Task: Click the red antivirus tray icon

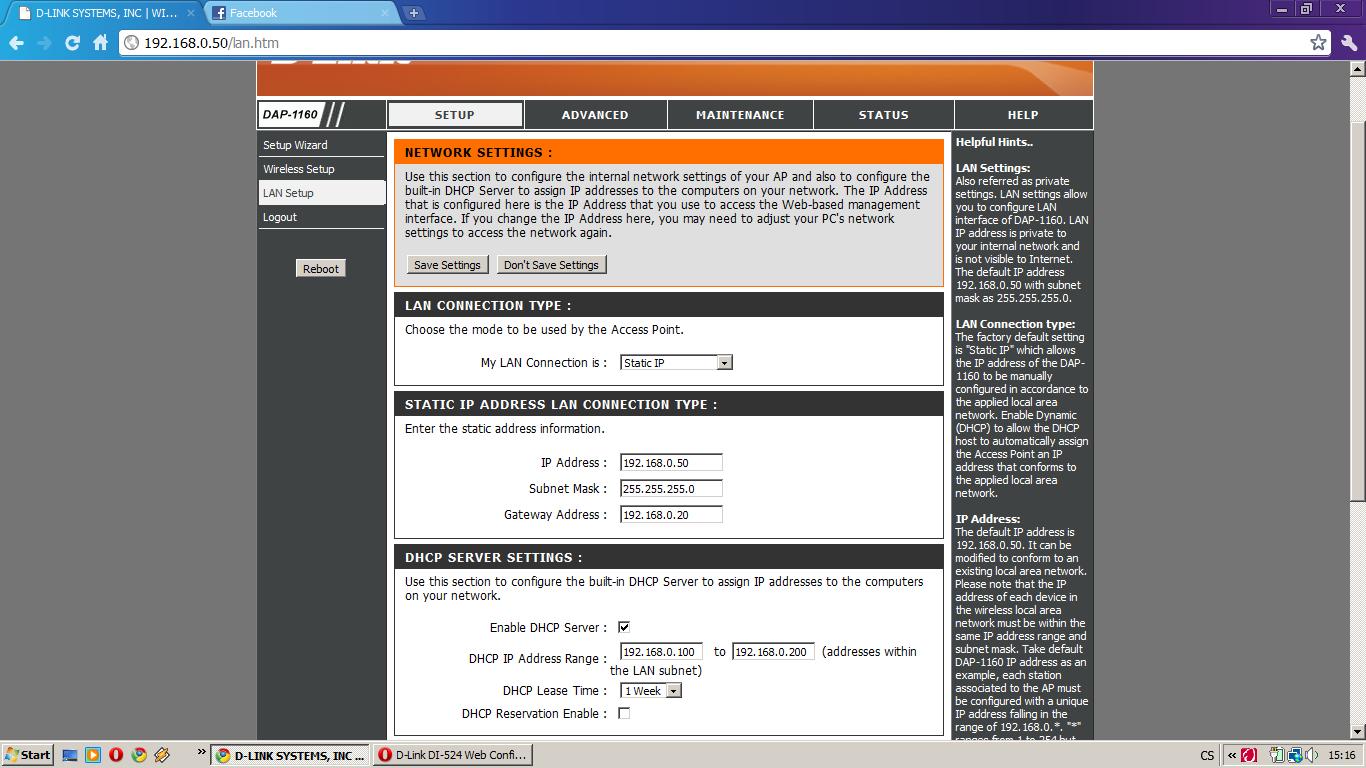Action: pyautogui.click(x=1249, y=755)
